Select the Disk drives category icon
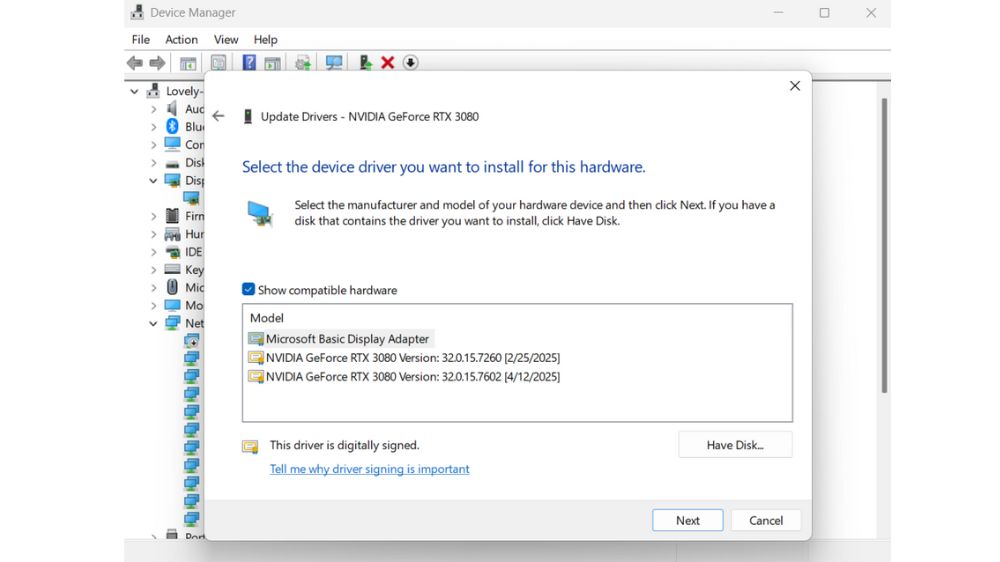 (172, 163)
